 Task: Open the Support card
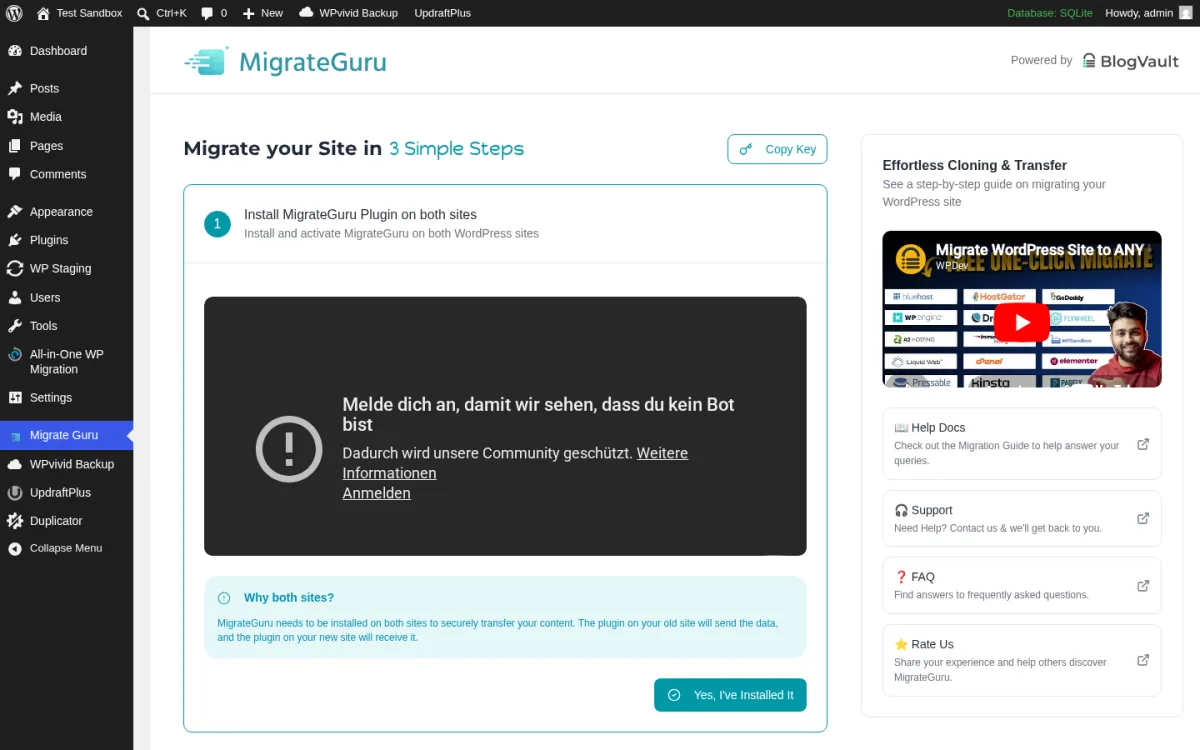tap(1021, 518)
